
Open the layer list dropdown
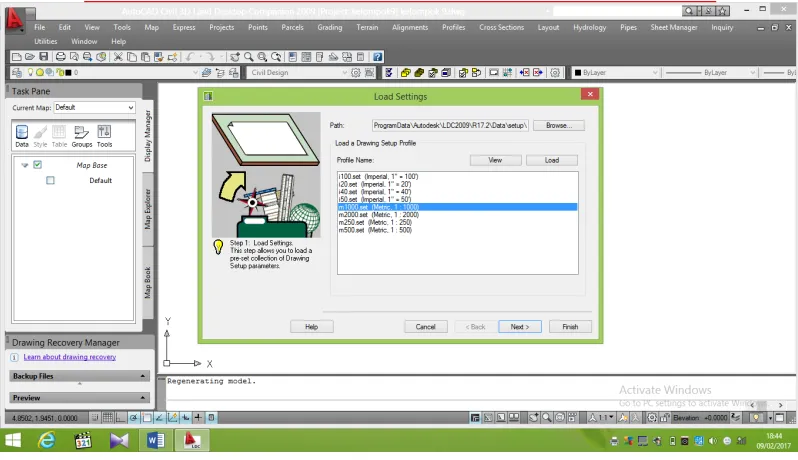click(x=195, y=73)
